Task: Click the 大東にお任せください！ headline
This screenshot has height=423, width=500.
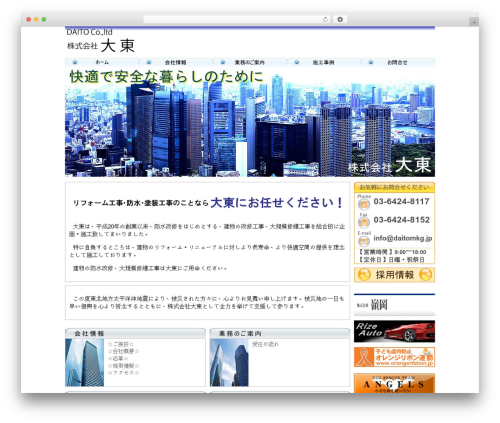Action: pos(276,203)
